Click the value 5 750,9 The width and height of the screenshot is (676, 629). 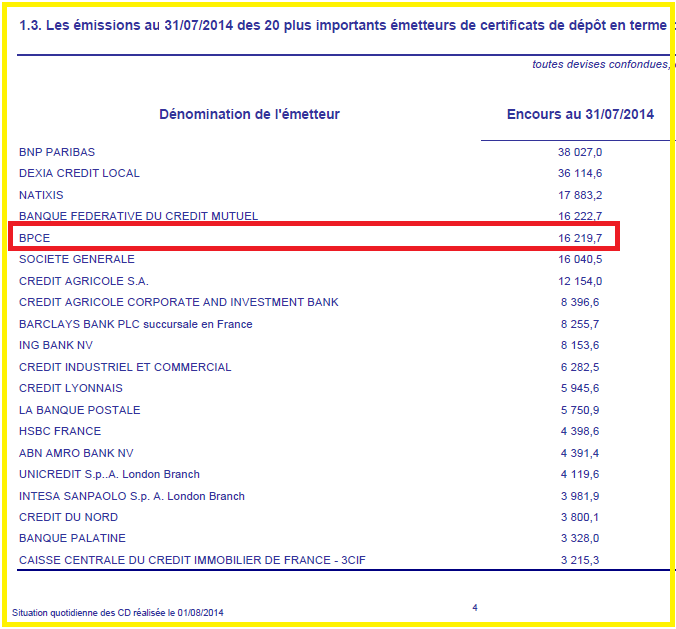click(580, 410)
